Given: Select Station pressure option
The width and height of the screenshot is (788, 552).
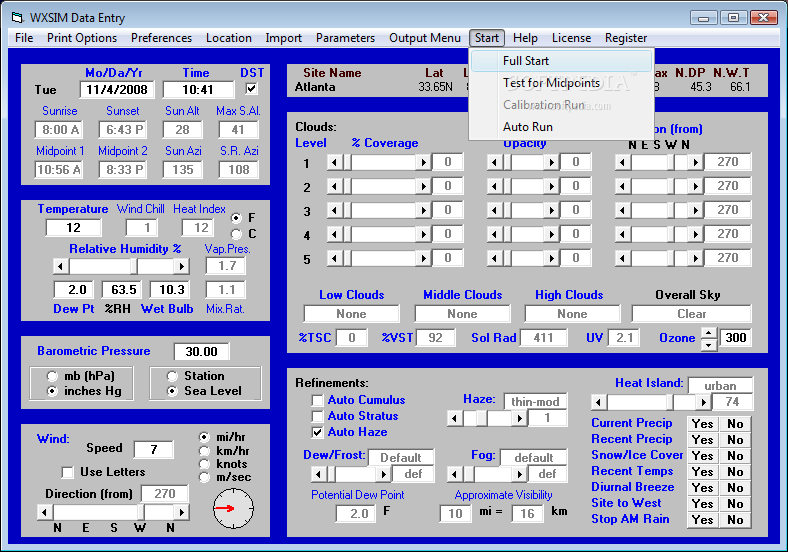Looking at the screenshot, I should (172, 376).
